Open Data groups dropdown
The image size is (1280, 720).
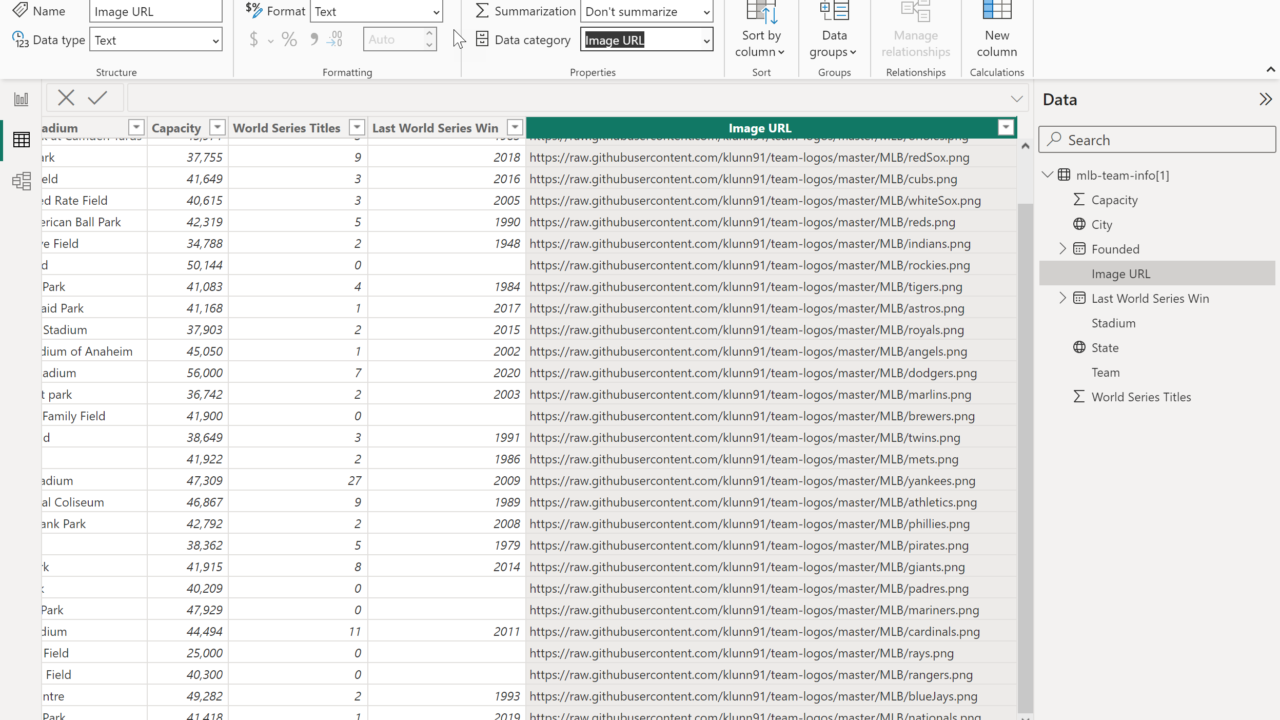833,30
